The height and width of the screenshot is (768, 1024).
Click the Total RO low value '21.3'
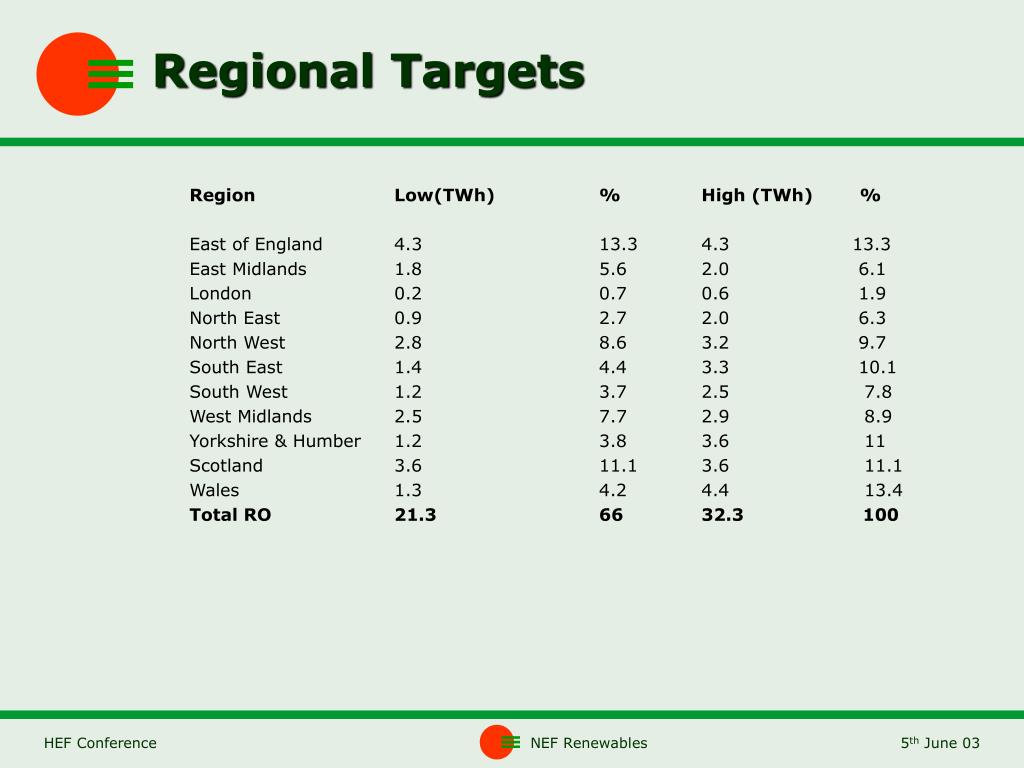click(415, 515)
